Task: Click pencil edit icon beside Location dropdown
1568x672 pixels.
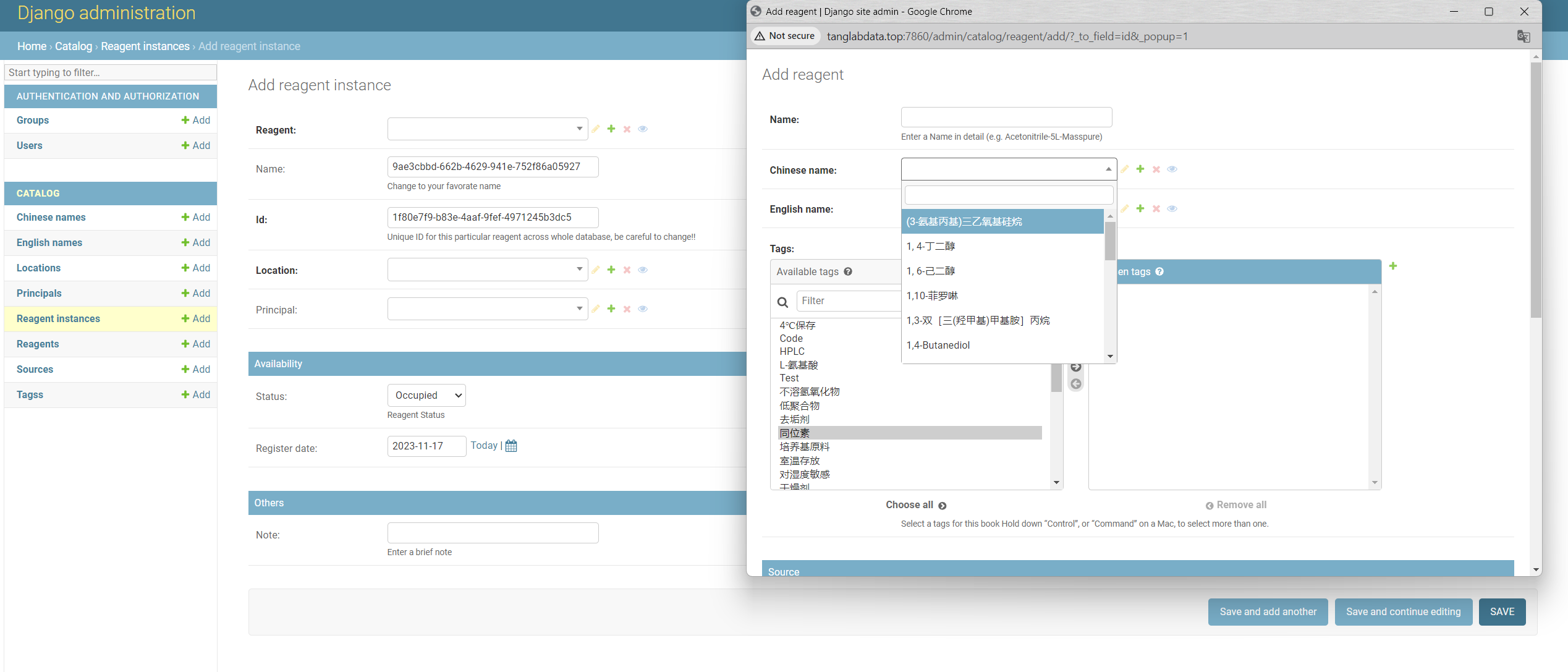Action: click(x=595, y=270)
